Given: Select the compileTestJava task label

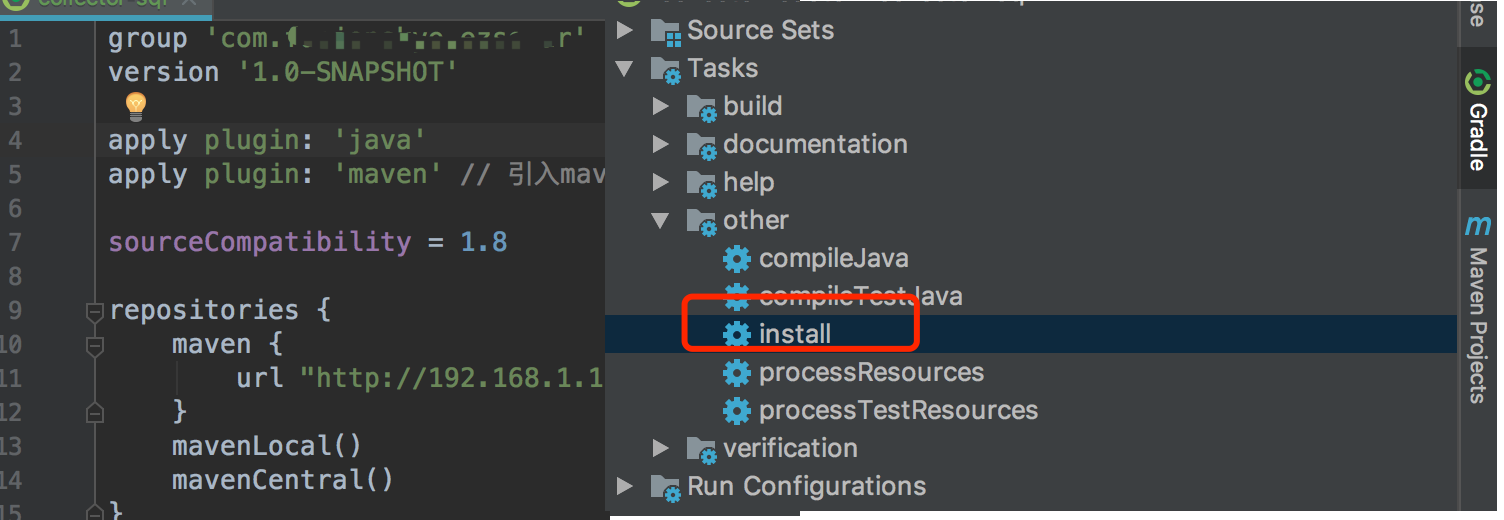Looking at the screenshot, I should pos(861,296).
